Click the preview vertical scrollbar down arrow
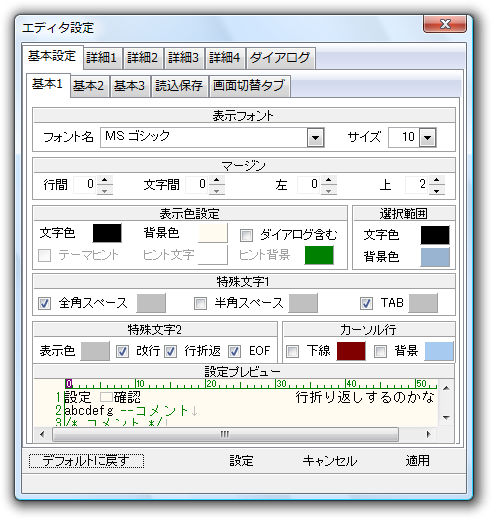This screenshot has height=519, width=492. click(x=446, y=417)
